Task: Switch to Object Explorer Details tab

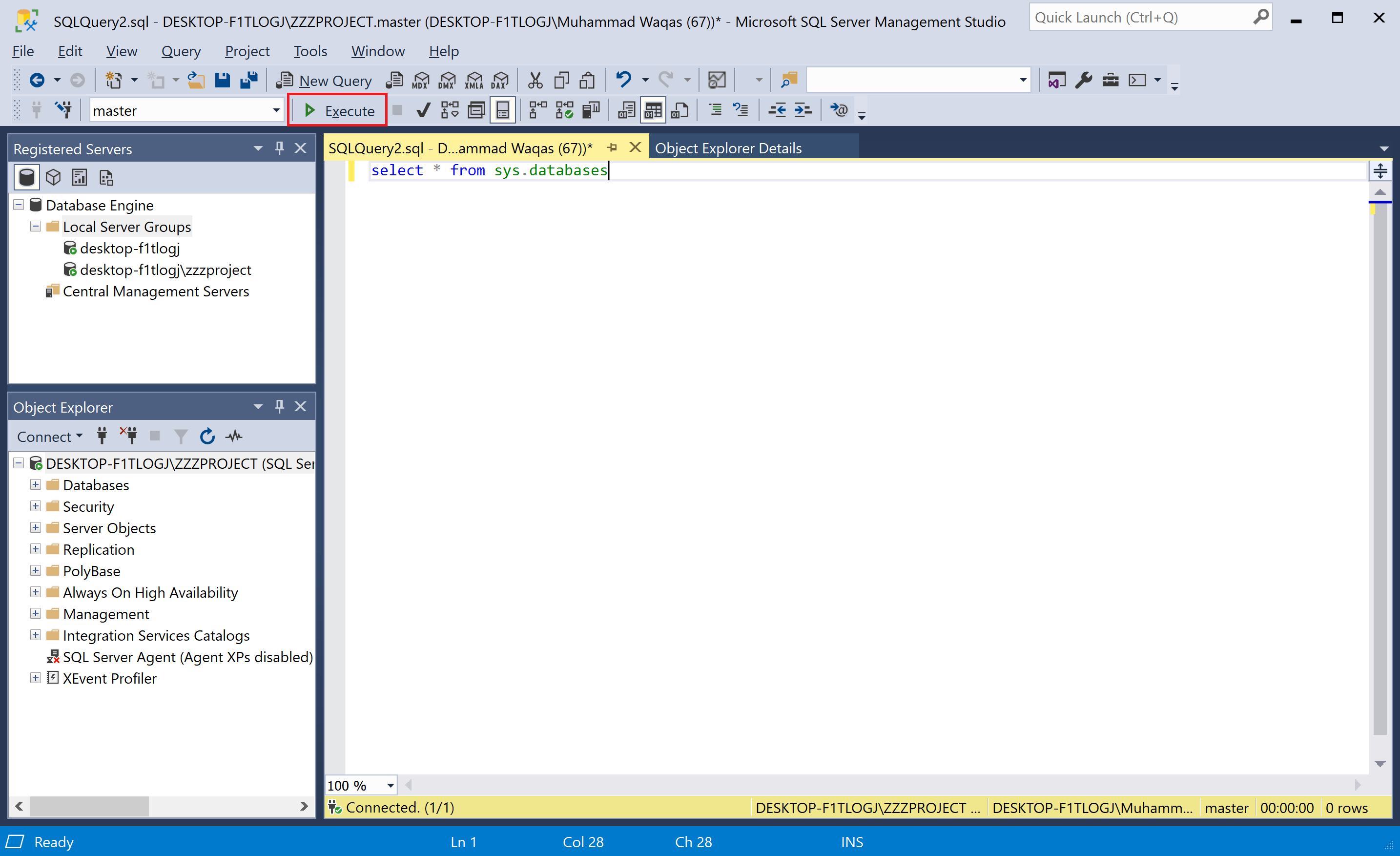Action: point(728,148)
